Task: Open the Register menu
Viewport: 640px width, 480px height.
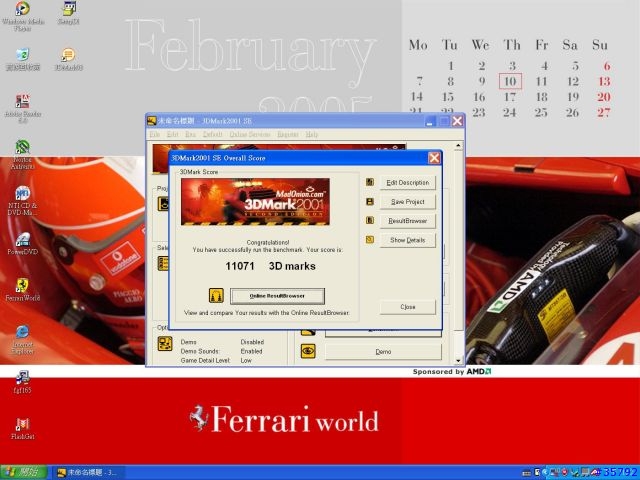Action: 288,134
